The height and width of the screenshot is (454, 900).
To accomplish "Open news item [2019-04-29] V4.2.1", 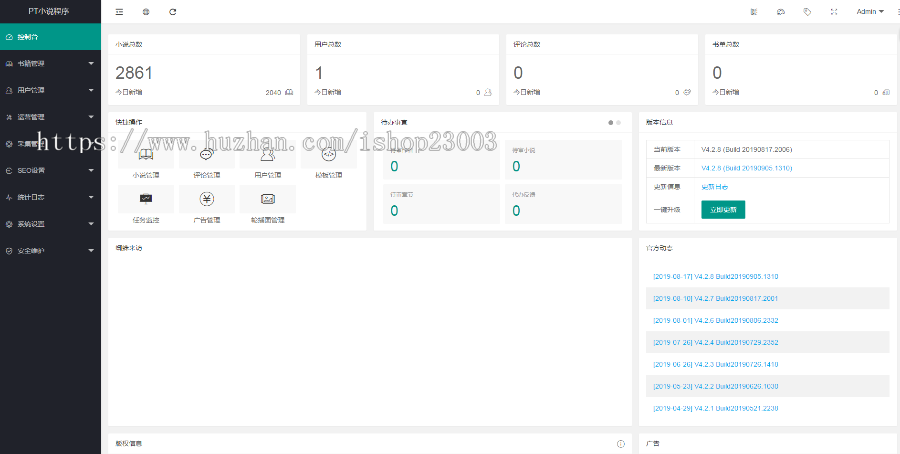I will click(716, 408).
